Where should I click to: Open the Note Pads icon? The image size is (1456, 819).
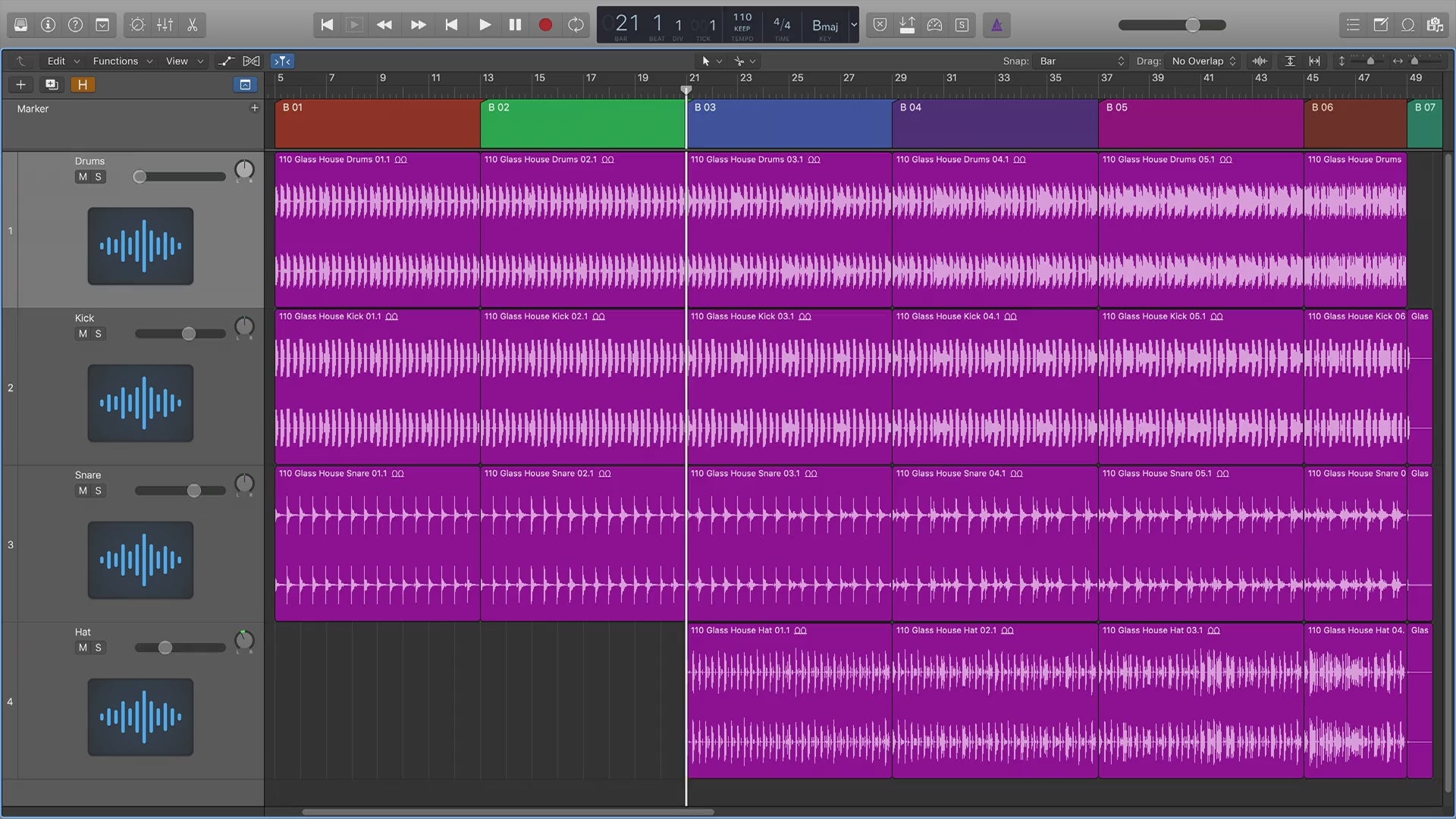pyautogui.click(x=1380, y=25)
